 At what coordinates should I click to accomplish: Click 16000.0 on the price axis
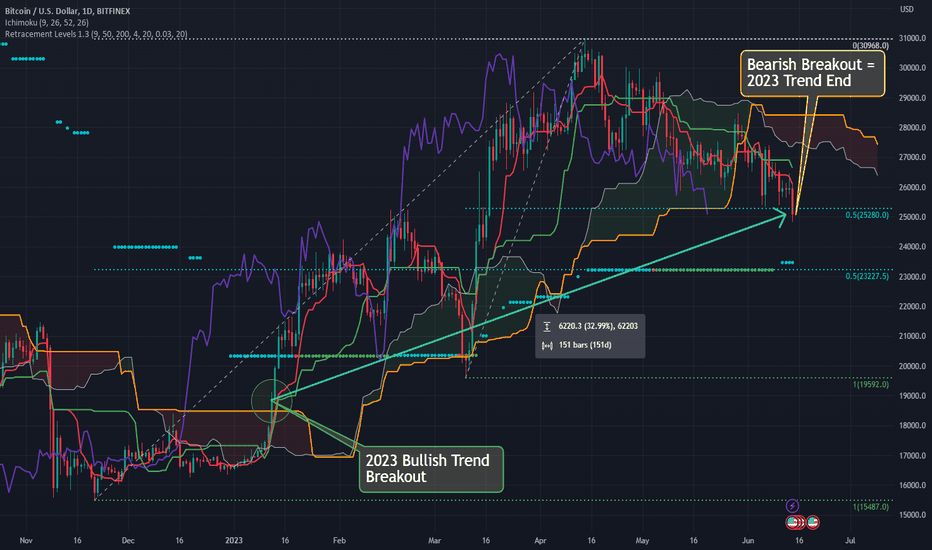pyautogui.click(x=912, y=485)
